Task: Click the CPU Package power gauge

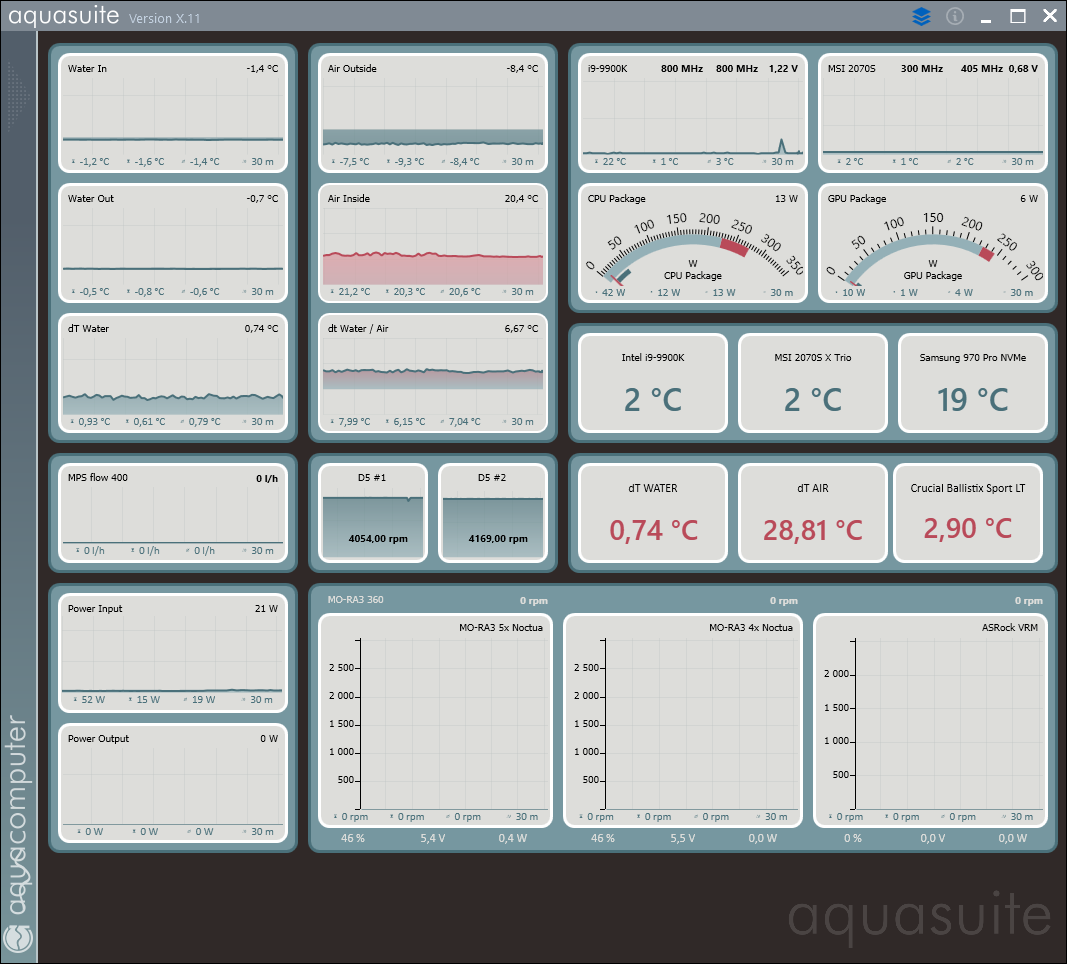Action: (693, 244)
